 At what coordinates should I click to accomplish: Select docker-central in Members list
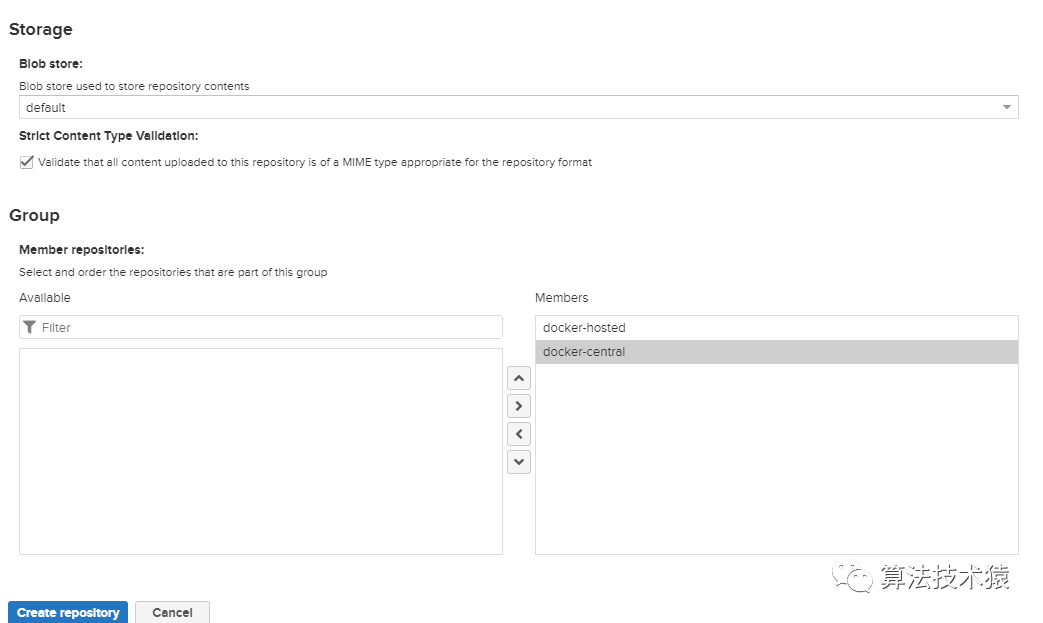(584, 352)
